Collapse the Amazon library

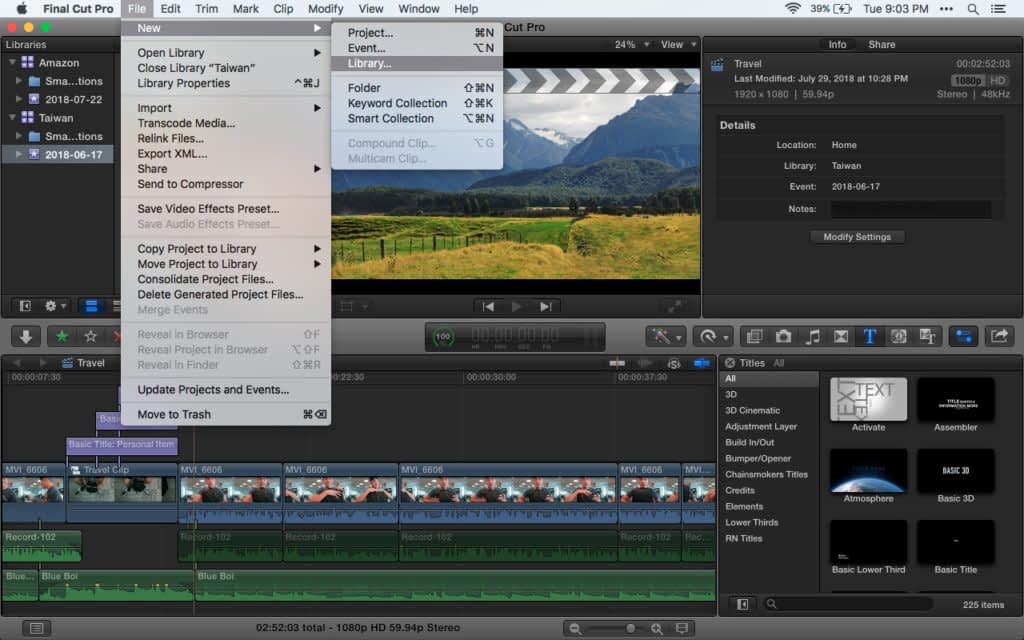(12, 63)
